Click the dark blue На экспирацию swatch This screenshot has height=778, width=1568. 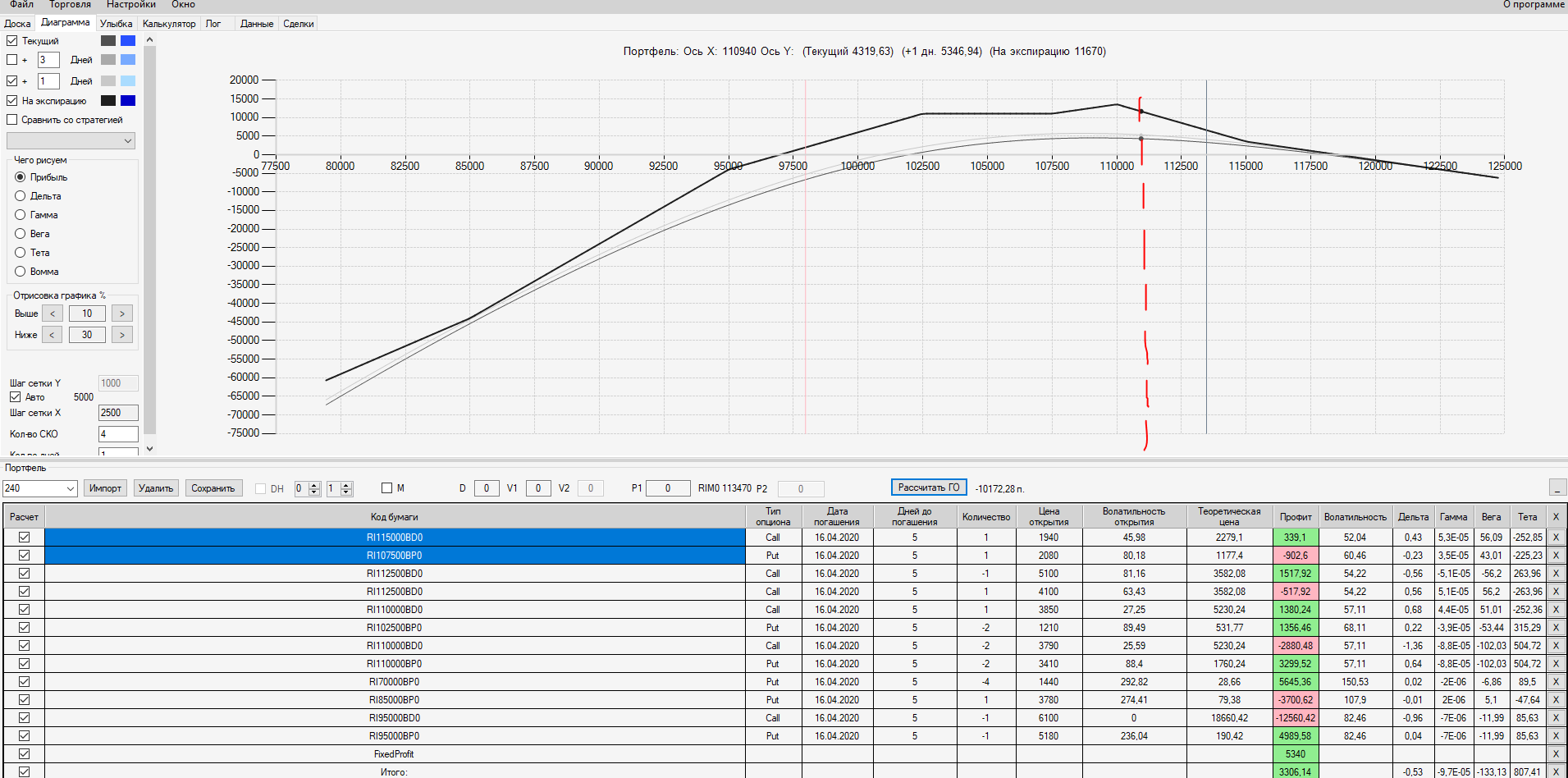pyautogui.click(x=128, y=101)
